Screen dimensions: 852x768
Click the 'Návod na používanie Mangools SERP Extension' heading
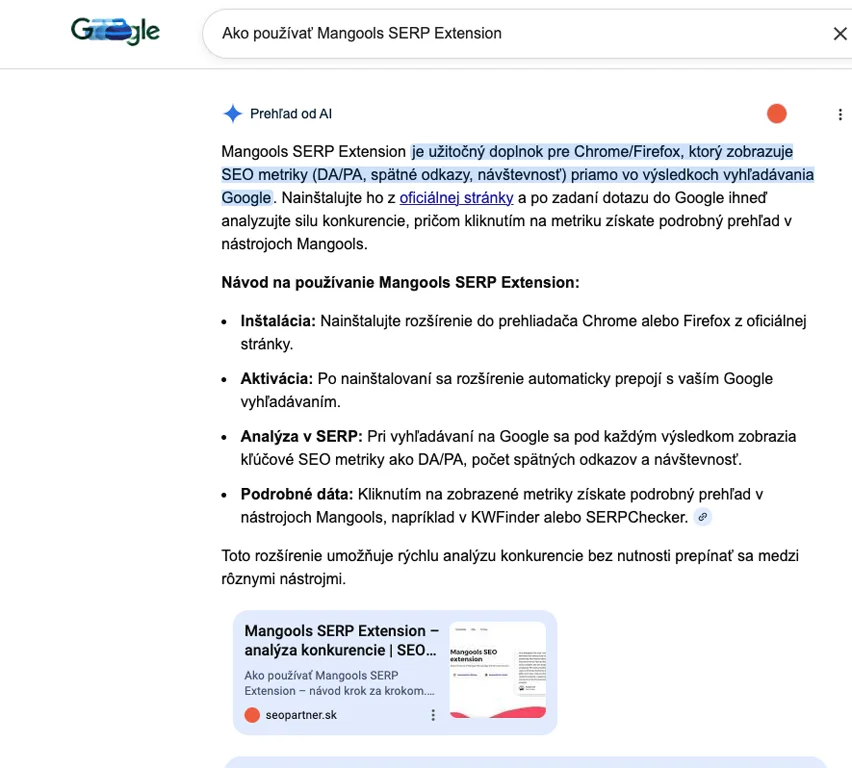[400, 283]
